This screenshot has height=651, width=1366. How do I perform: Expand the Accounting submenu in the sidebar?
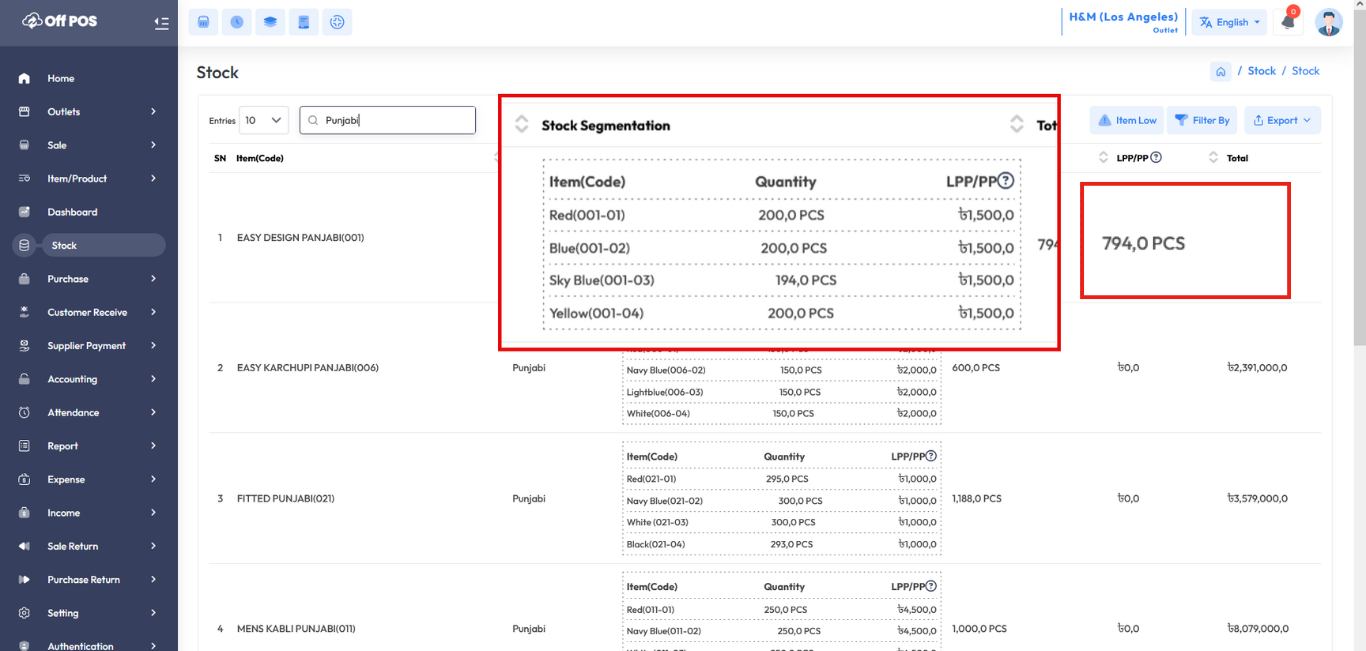click(x=88, y=379)
